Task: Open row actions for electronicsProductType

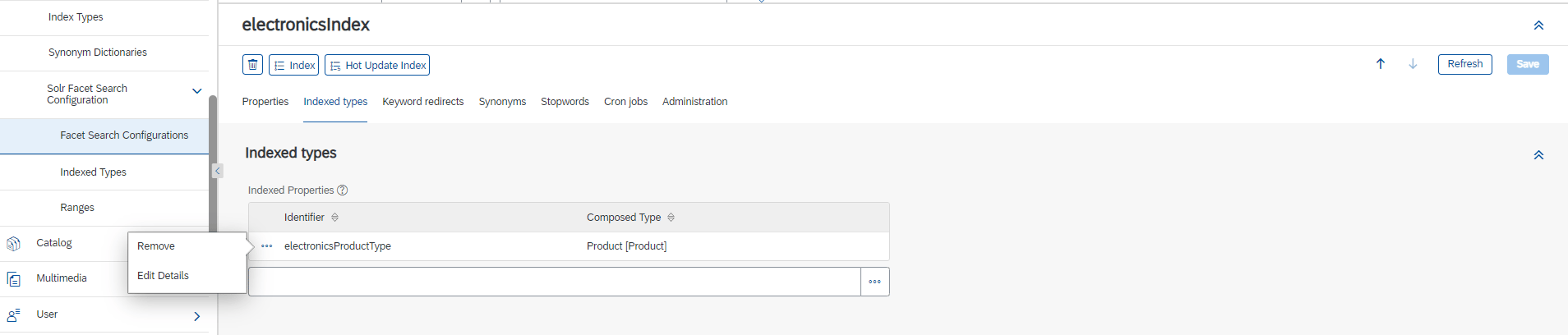Action: point(267,246)
